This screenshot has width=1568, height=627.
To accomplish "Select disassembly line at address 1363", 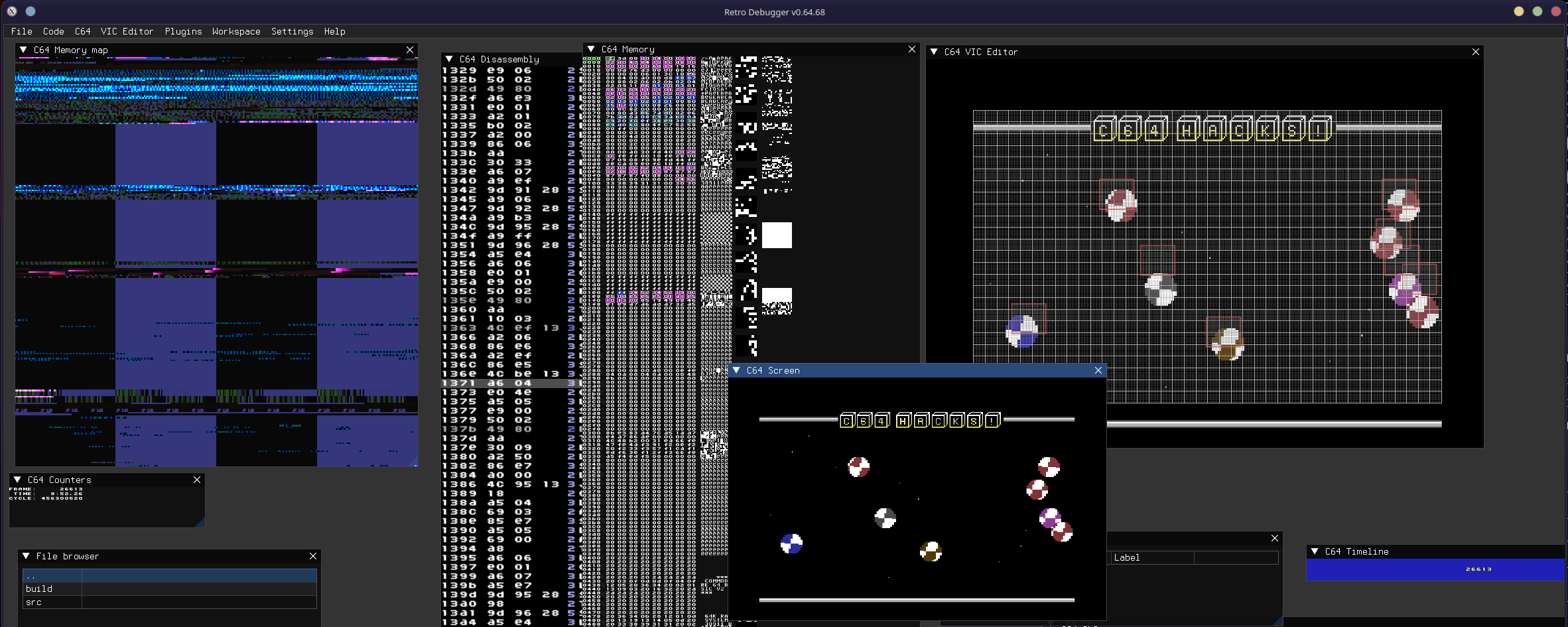I will pyautogui.click(x=511, y=328).
